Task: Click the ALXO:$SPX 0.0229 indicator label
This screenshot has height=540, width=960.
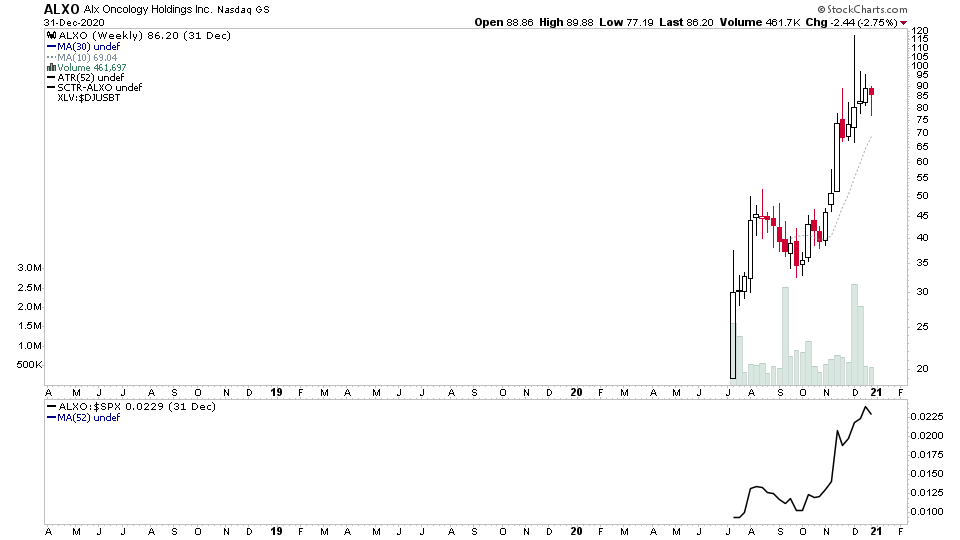Action: (x=136, y=407)
